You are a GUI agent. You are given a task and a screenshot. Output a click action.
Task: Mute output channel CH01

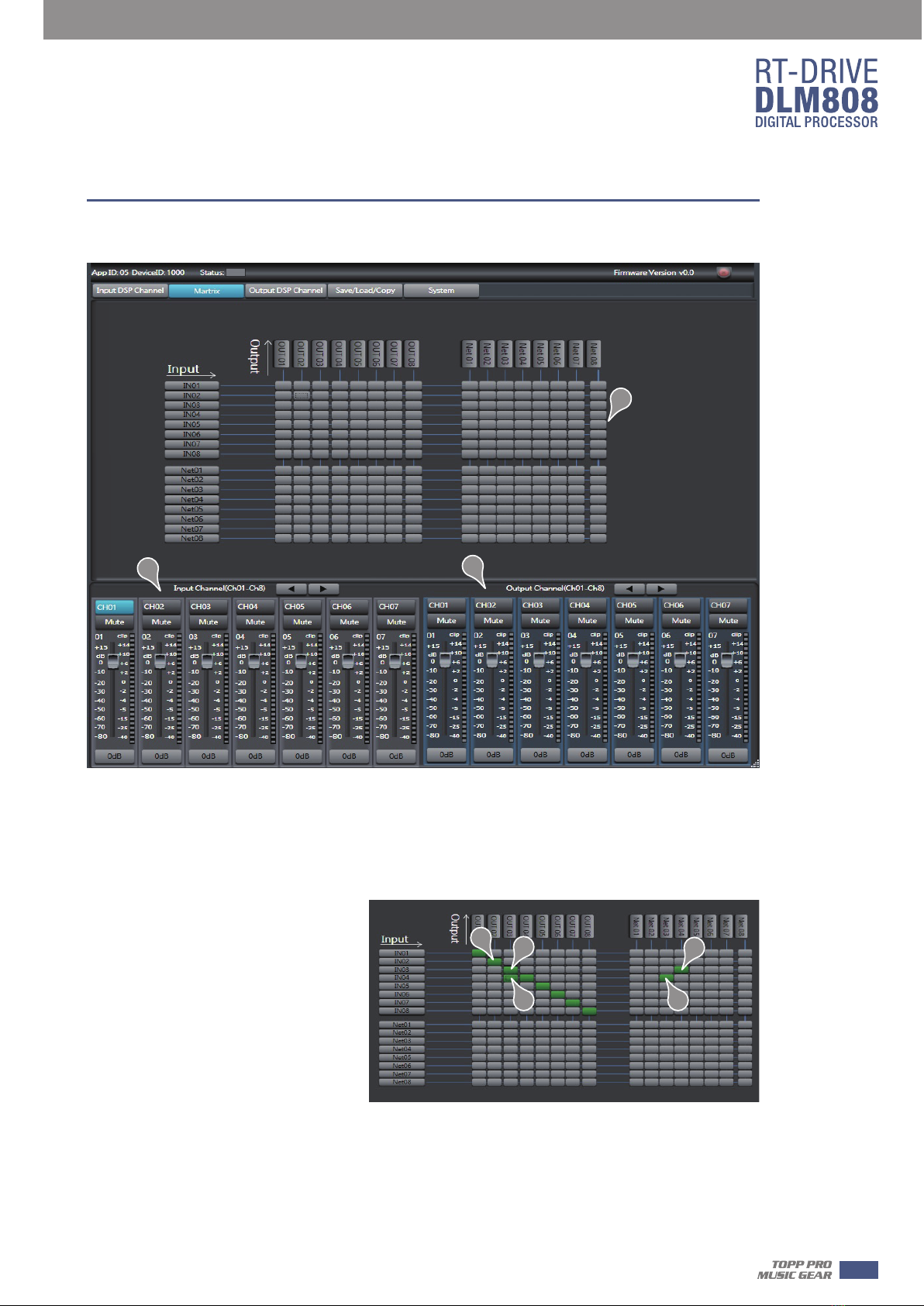[x=446, y=620]
